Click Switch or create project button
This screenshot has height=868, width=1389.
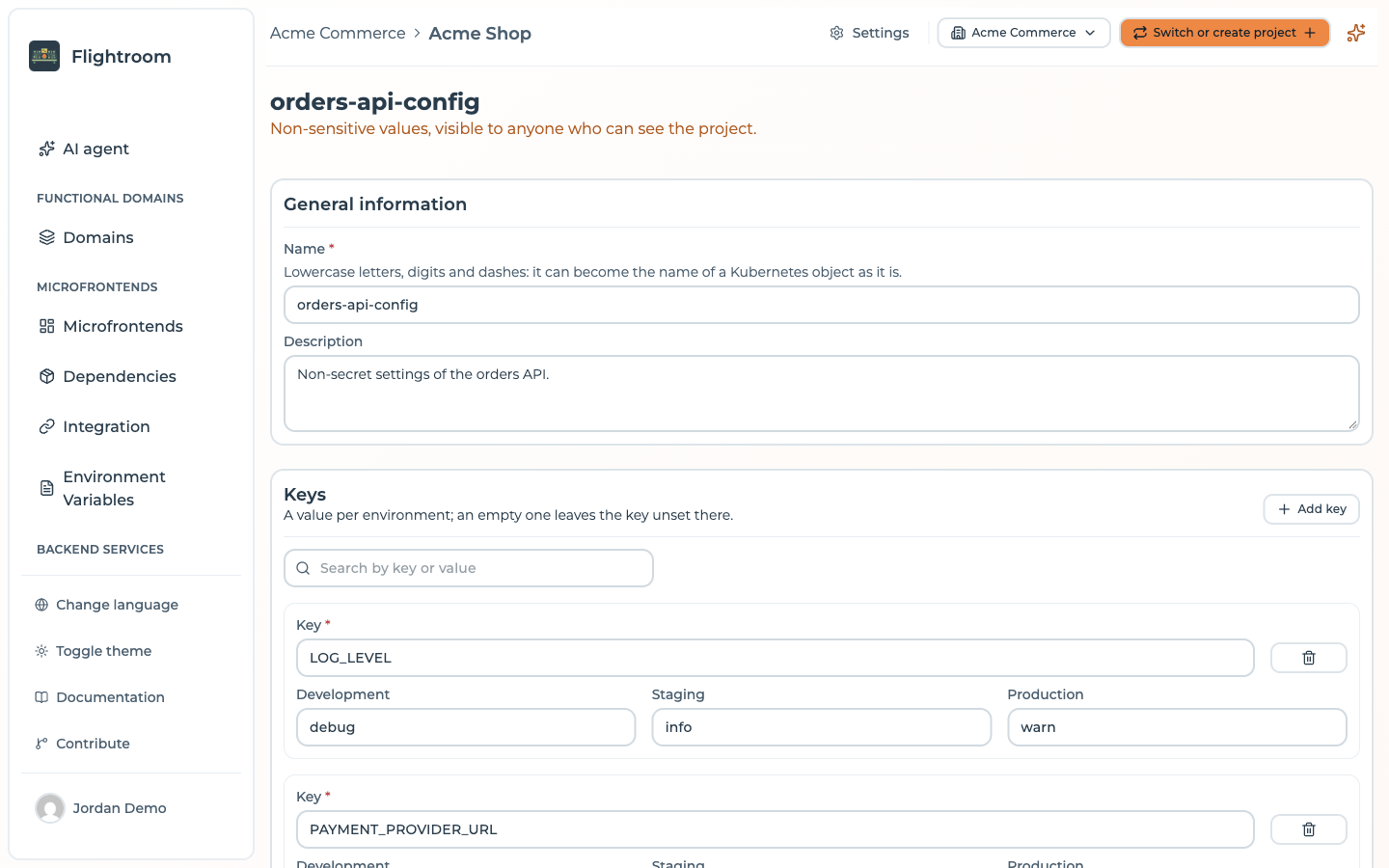(1224, 33)
